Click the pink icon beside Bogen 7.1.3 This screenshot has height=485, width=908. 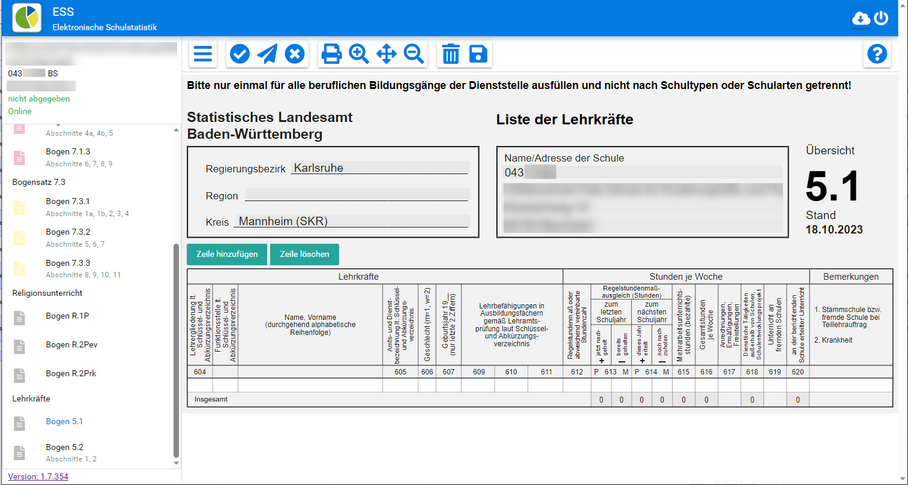20,157
